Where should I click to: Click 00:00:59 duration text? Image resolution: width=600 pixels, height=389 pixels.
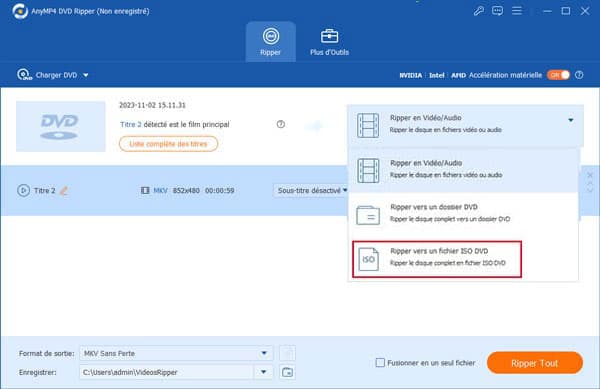[x=220, y=190]
